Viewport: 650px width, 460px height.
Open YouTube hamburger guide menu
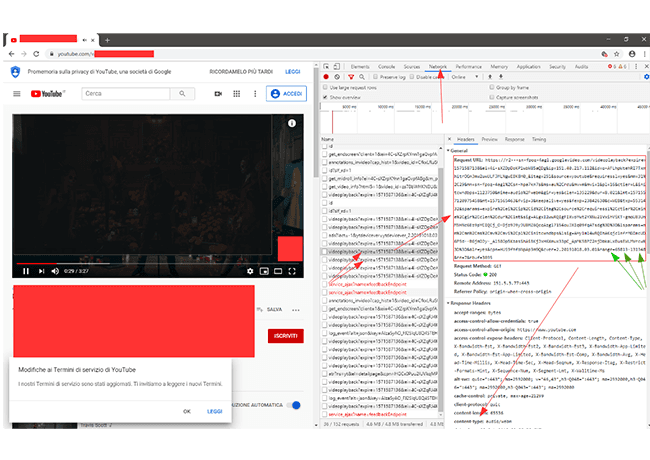tap(17, 94)
